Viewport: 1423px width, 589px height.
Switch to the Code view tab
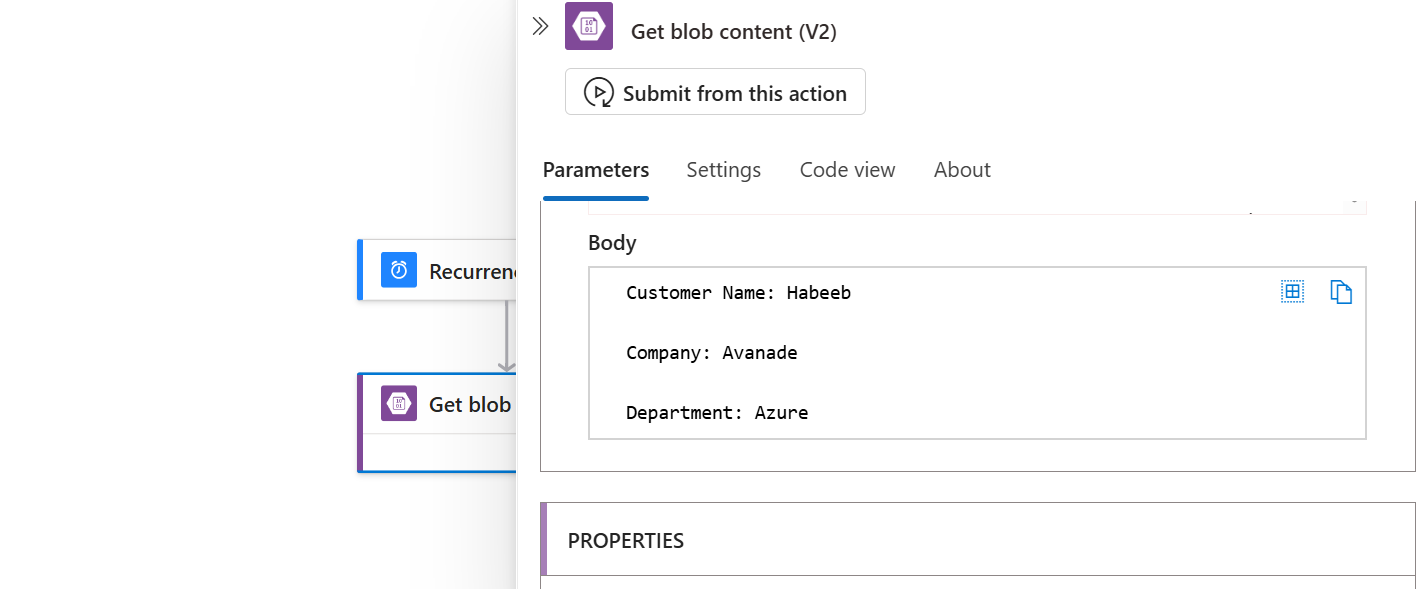point(847,170)
